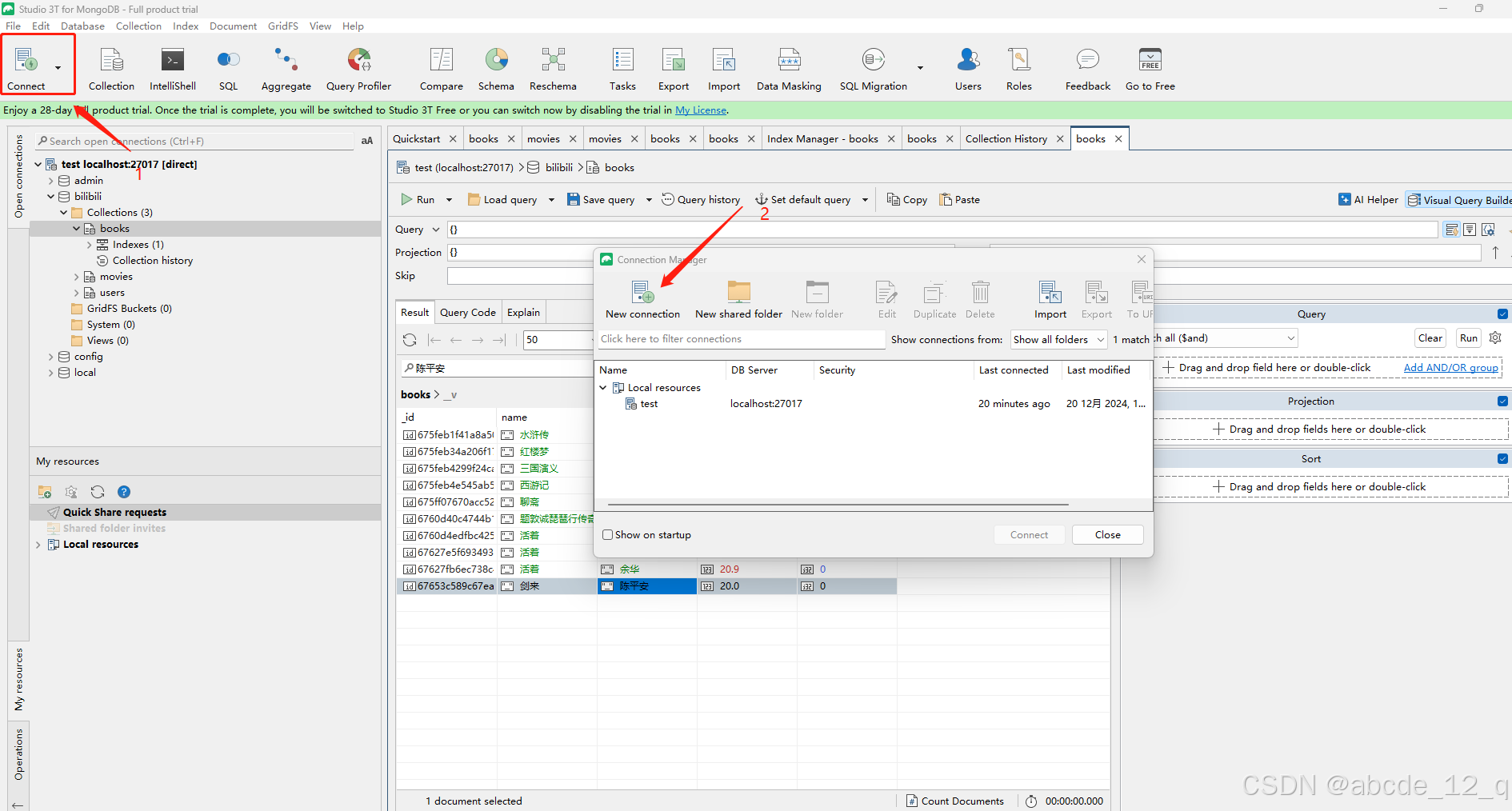Click the Clear button in query builder
The width and height of the screenshot is (1512, 811).
pos(1430,338)
